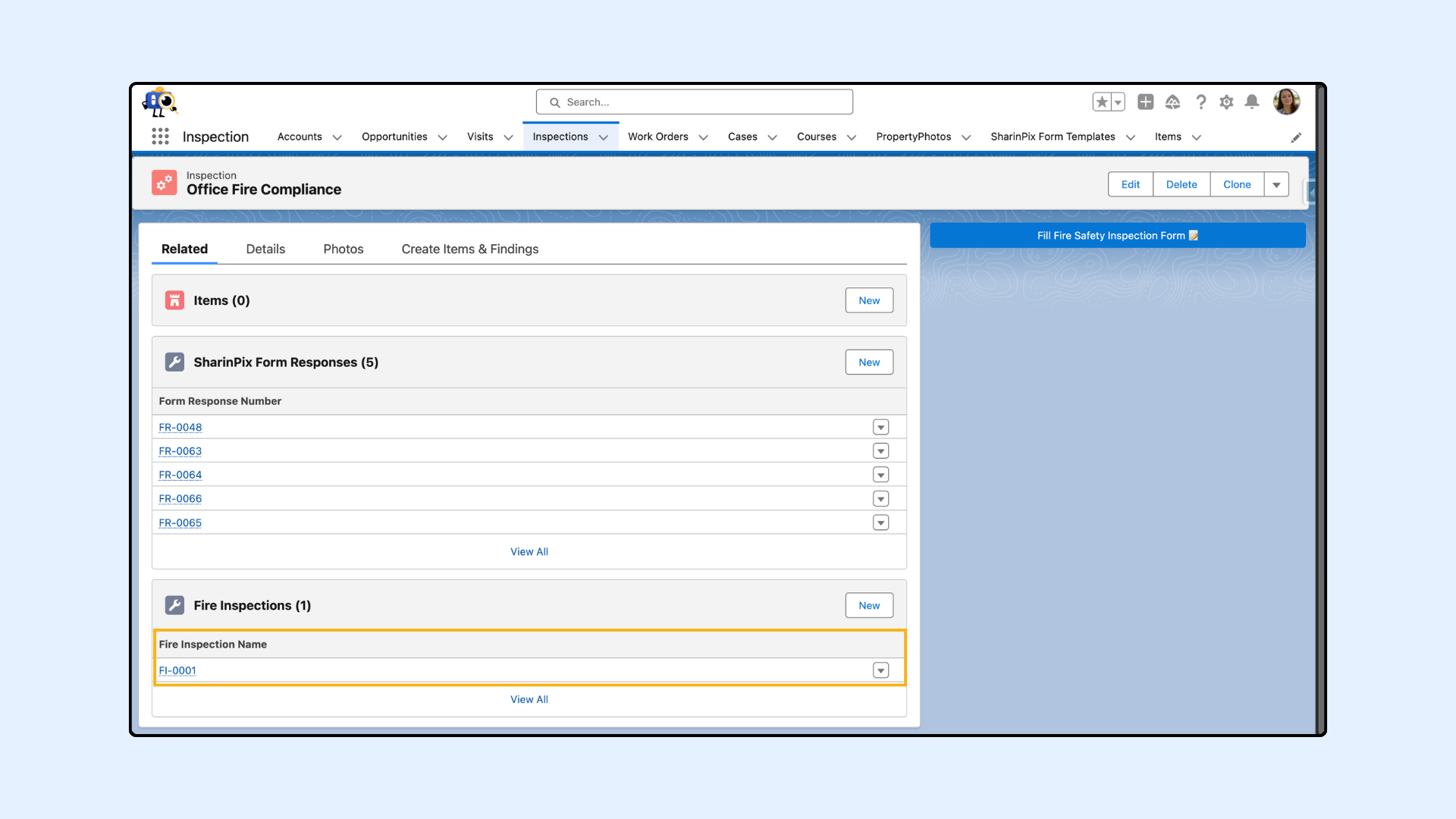This screenshot has width=1456, height=819.
Task: Open the FR-0064 form response link
Action: (180, 475)
